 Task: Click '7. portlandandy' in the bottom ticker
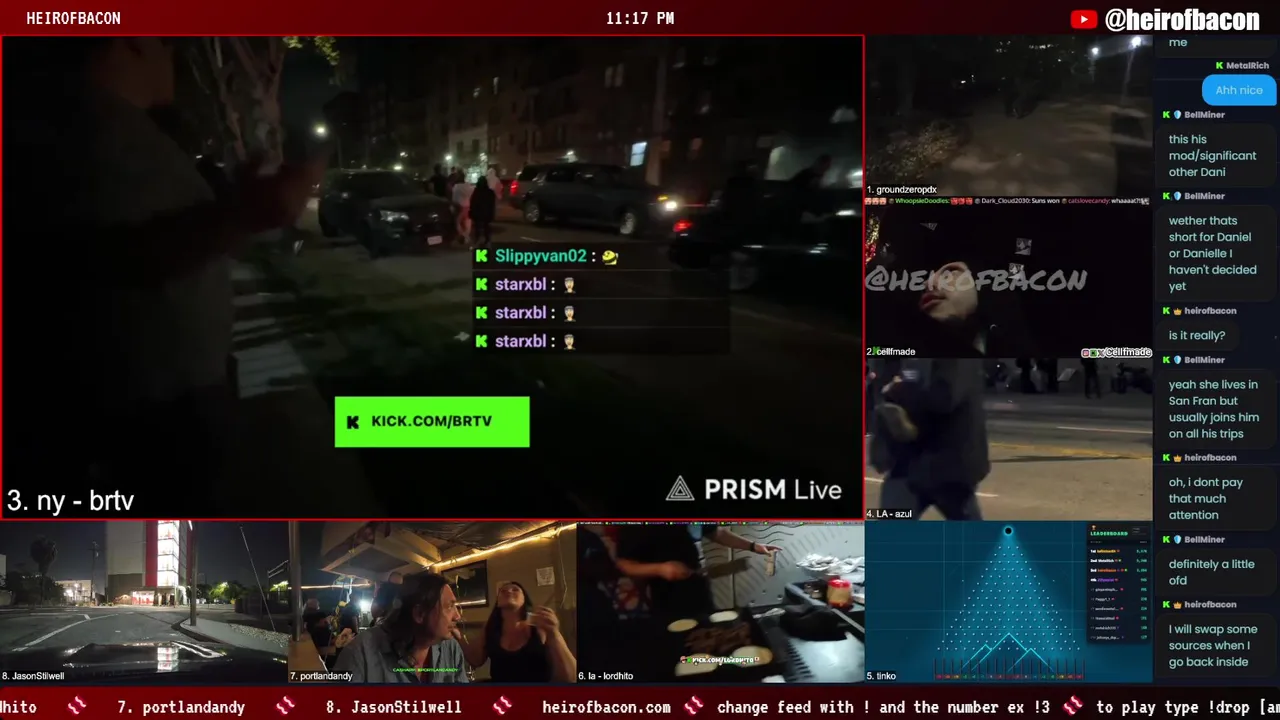[181, 707]
